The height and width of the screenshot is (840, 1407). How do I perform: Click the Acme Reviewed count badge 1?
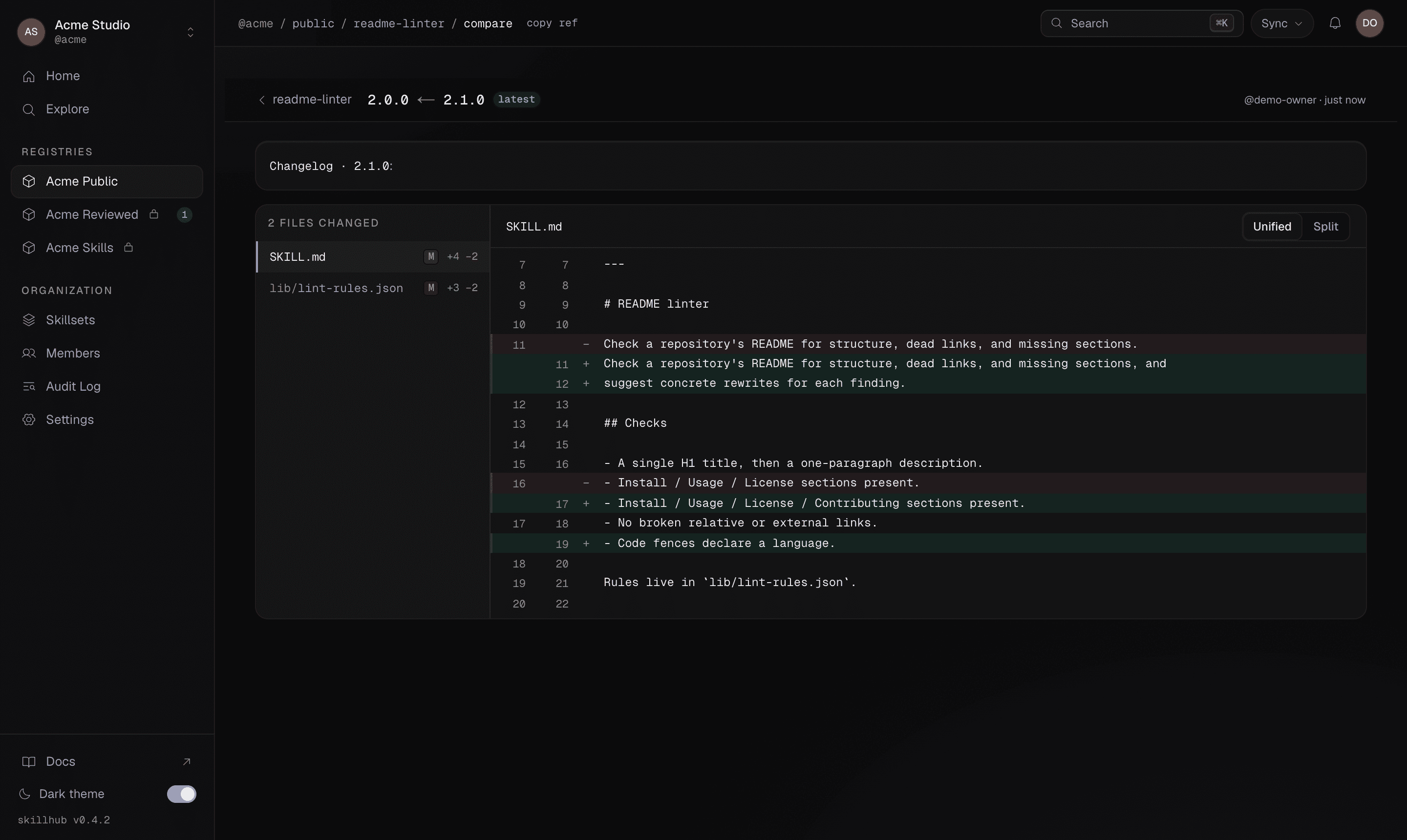point(185,214)
